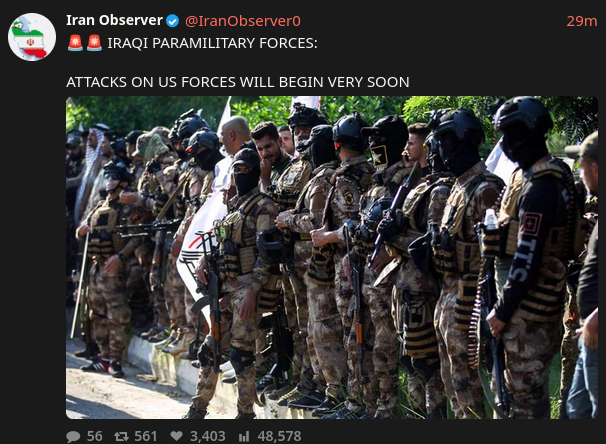Click the blue verified badge
606x444 pixels.
172,21
